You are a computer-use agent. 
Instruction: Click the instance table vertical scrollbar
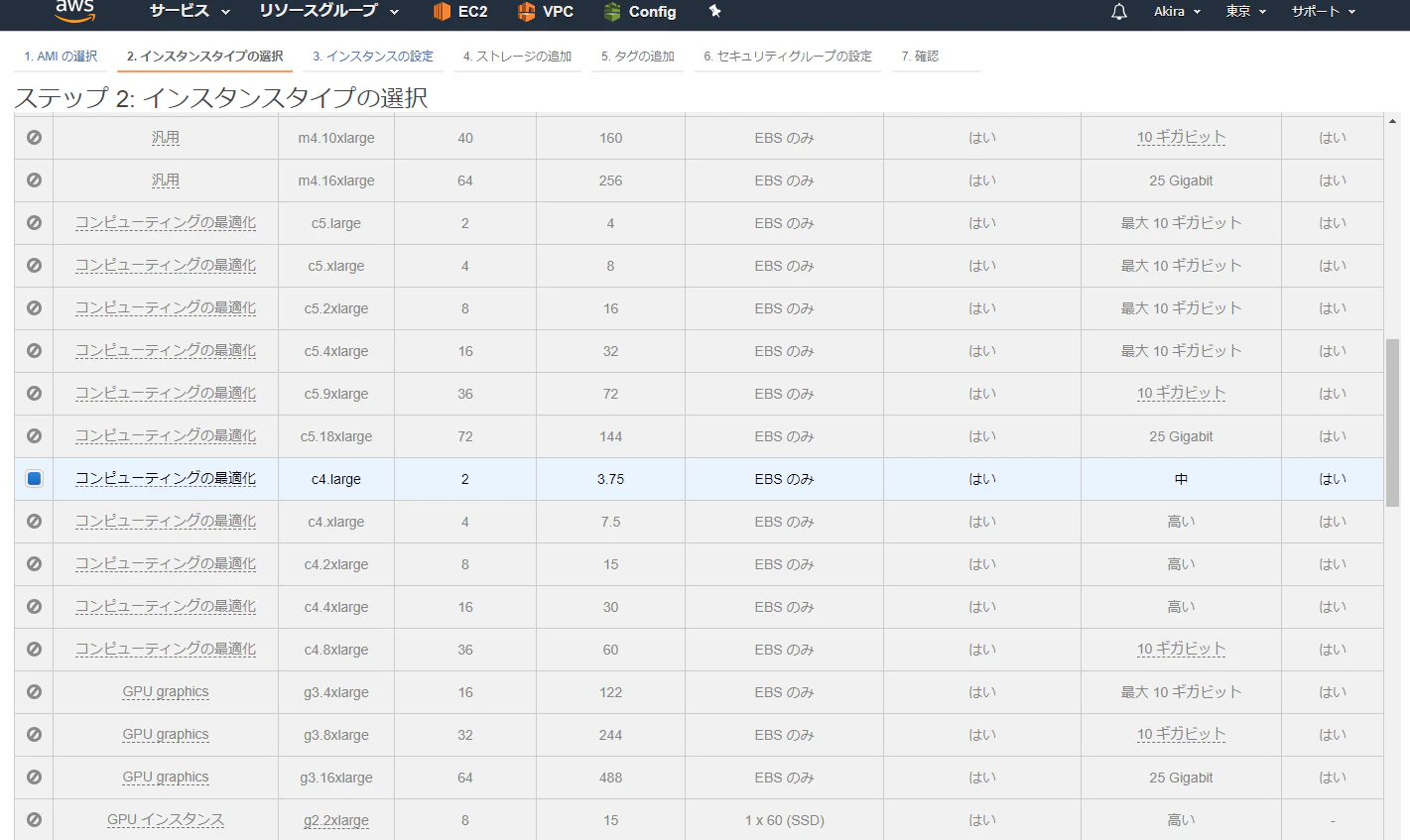pos(1392,422)
